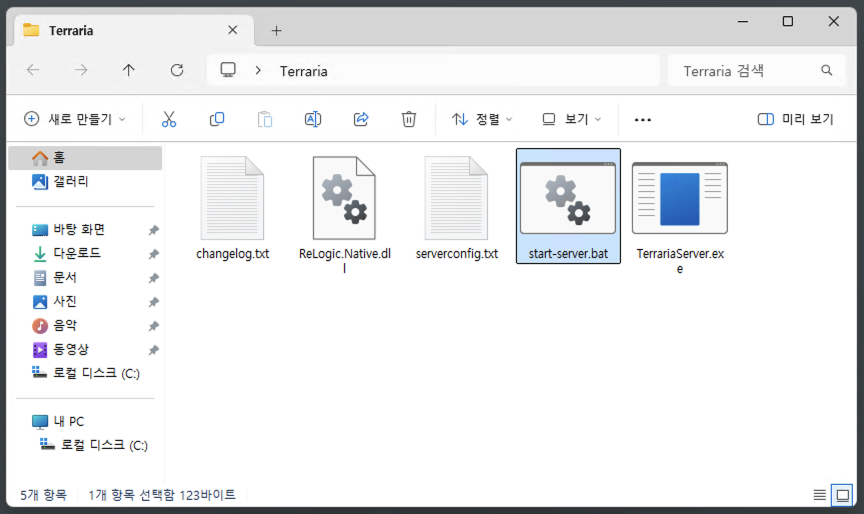
Task: Click the pin icon next to 음악
Action: pos(154,326)
